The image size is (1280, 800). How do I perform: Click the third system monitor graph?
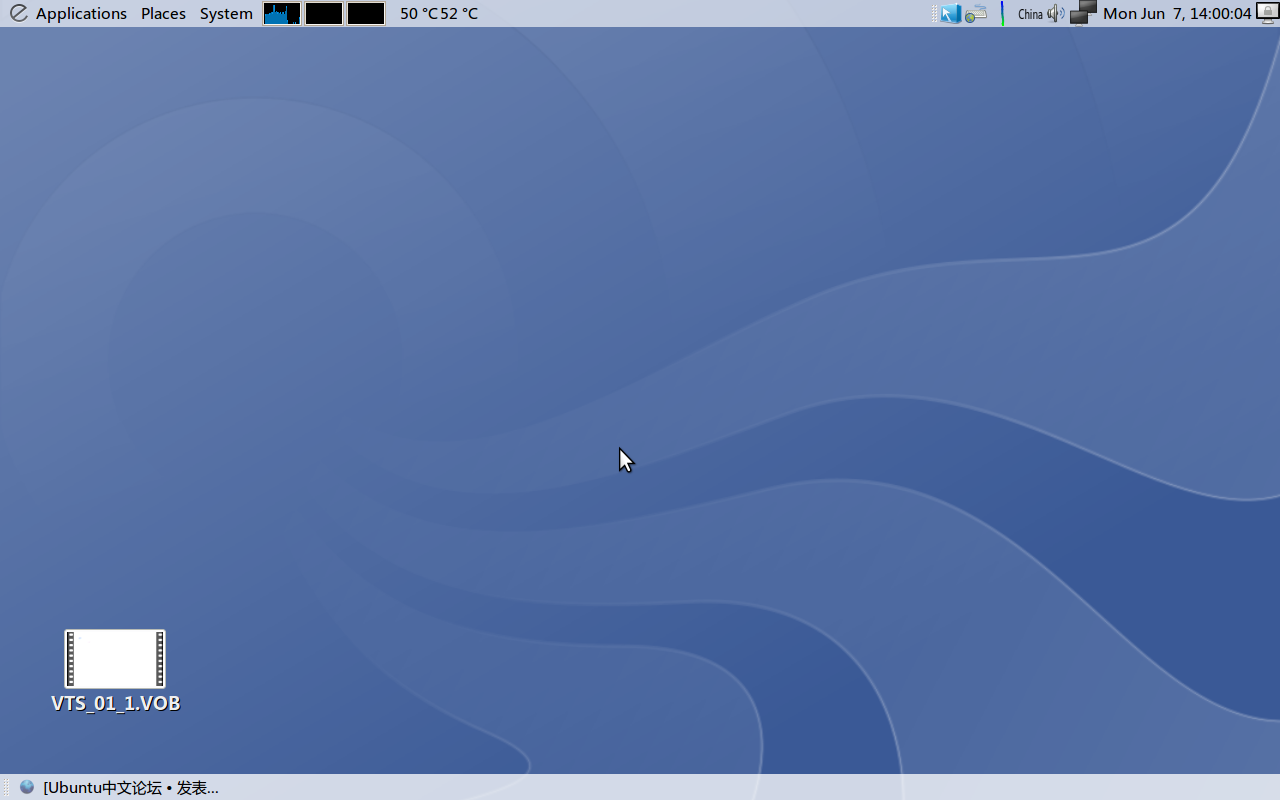click(x=366, y=13)
